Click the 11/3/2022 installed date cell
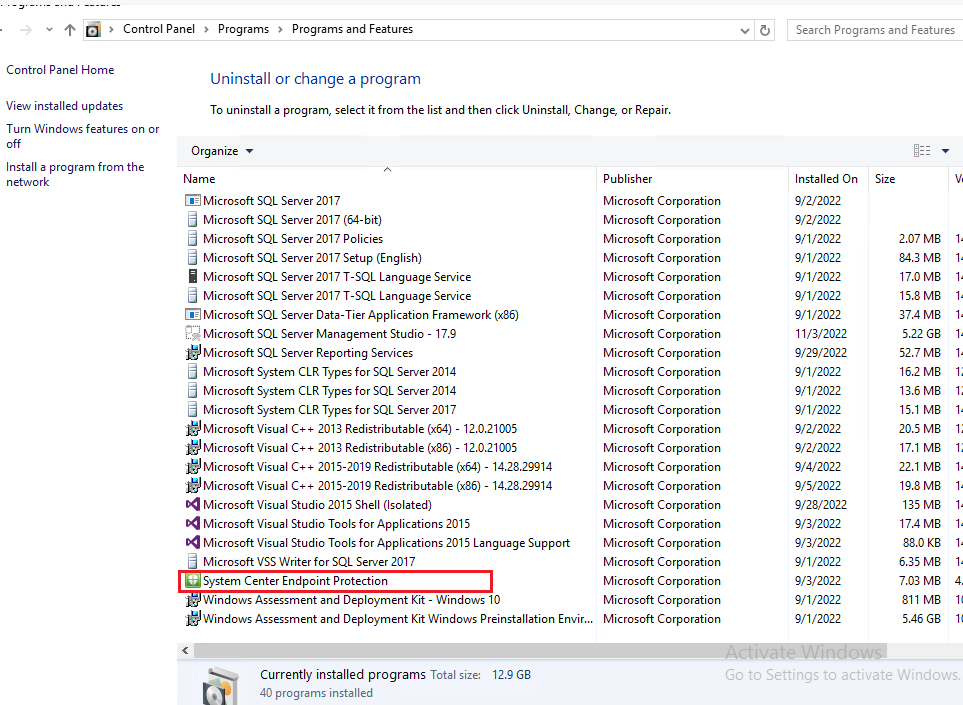The height and width of the screenshot is (705, 963). pos(821,333)
